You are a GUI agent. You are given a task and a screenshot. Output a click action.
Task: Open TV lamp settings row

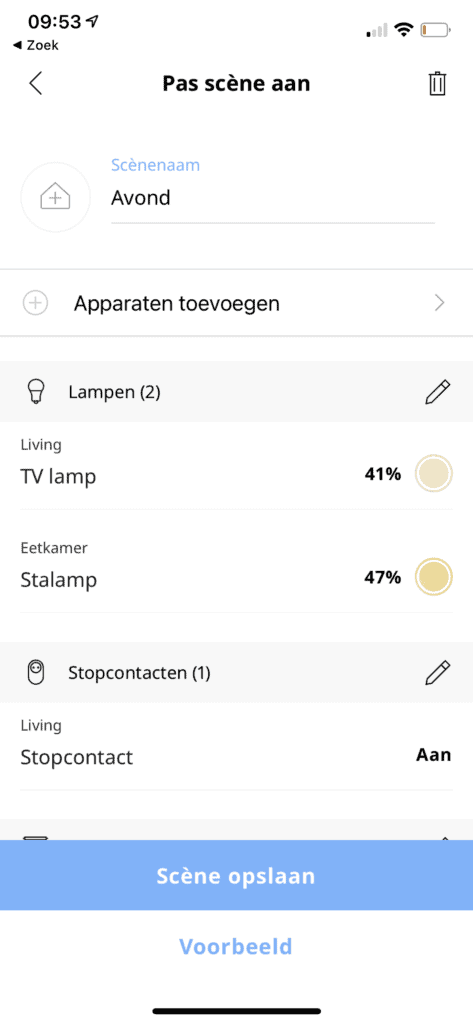[x=236, y=466]
